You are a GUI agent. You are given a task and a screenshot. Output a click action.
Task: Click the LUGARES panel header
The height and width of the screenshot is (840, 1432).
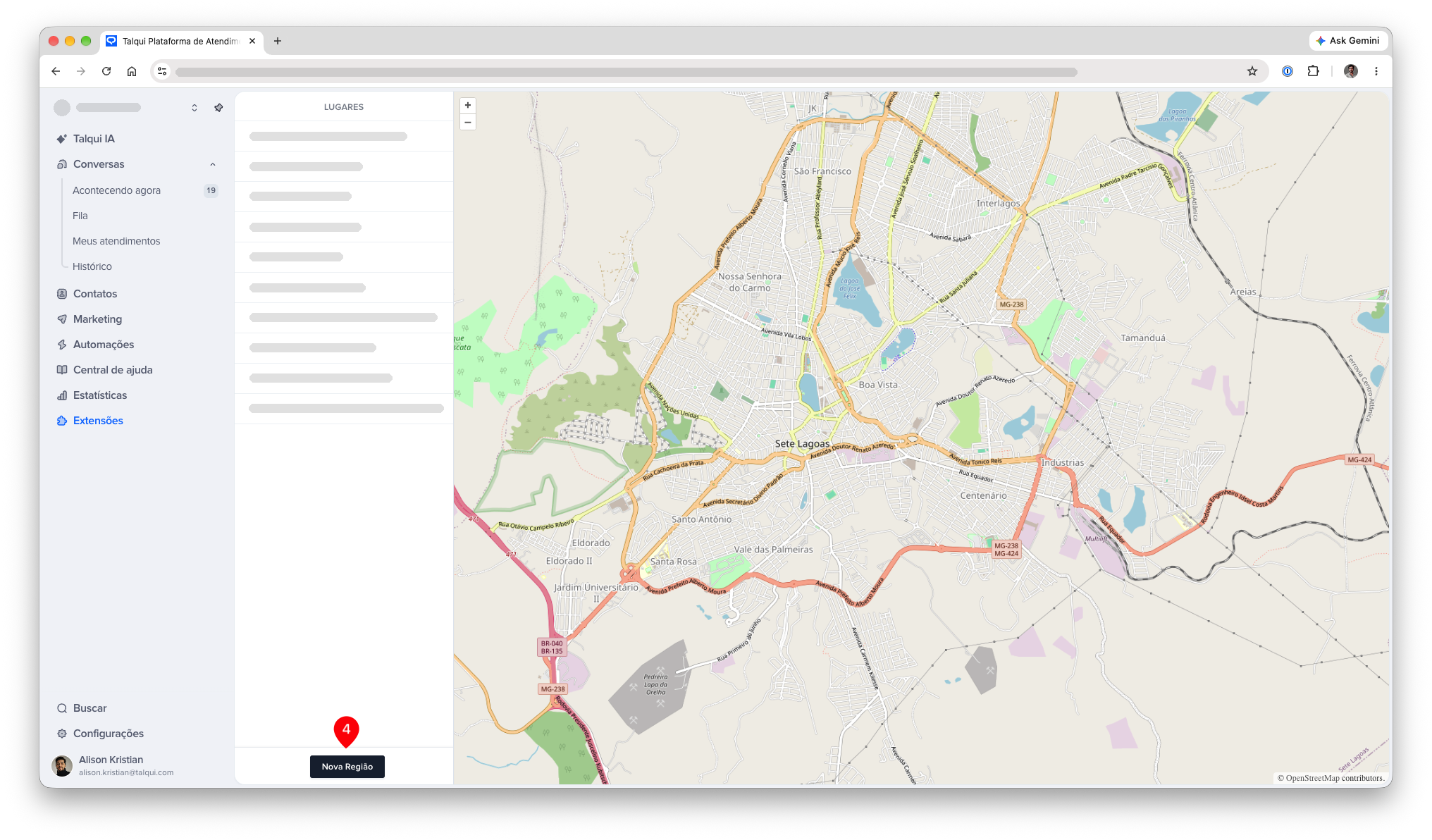pos(344,107)
